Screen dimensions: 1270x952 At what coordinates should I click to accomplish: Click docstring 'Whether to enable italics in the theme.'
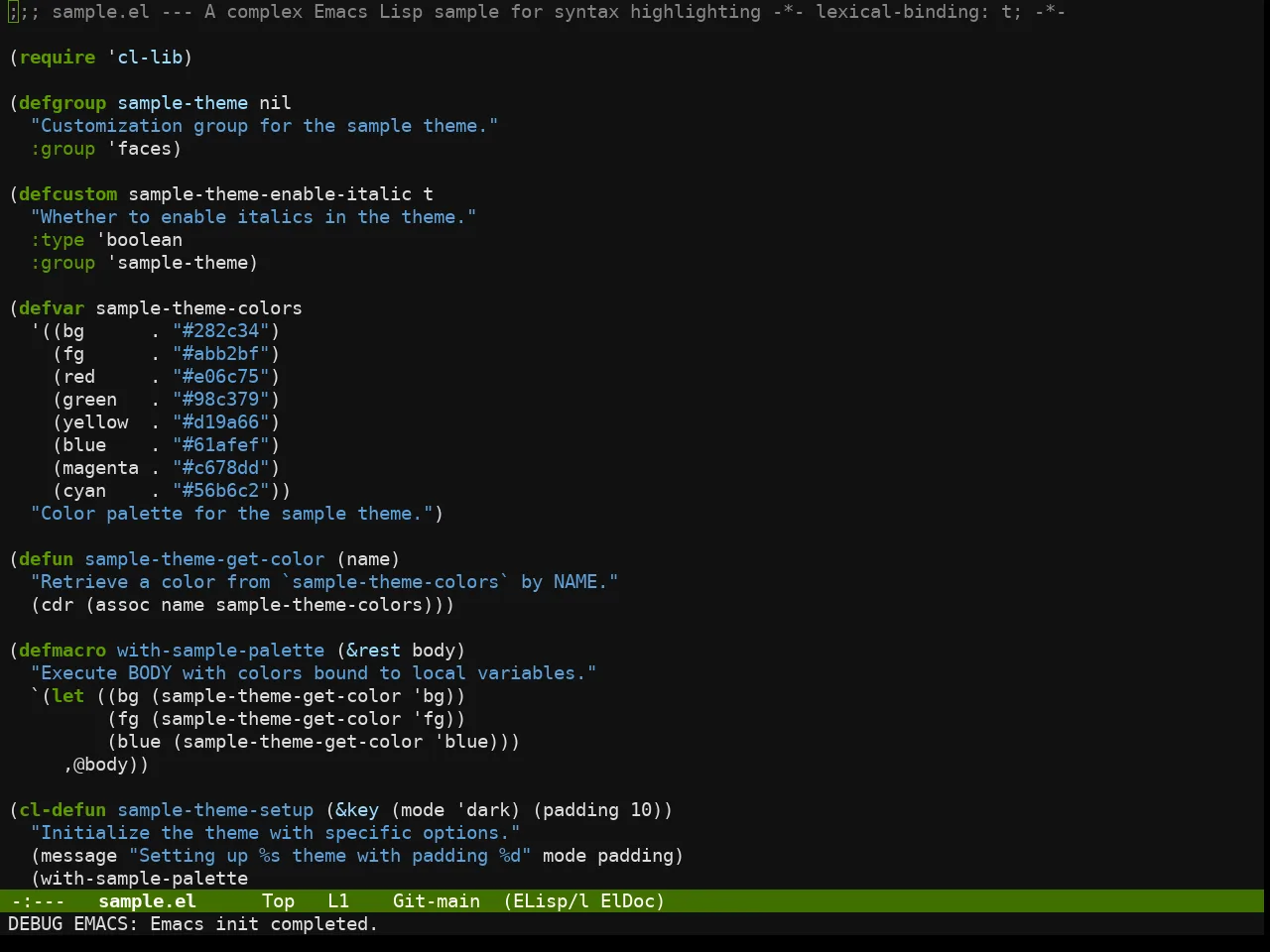coord(253,217)
